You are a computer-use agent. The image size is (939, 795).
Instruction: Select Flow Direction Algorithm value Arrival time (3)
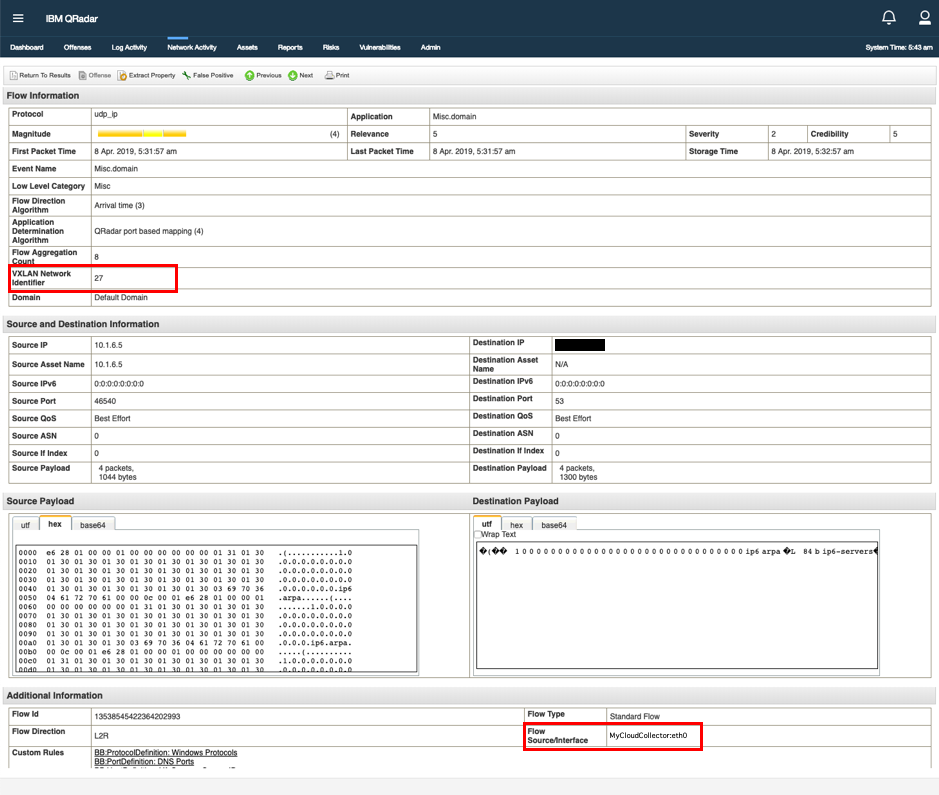click(119, 205)
